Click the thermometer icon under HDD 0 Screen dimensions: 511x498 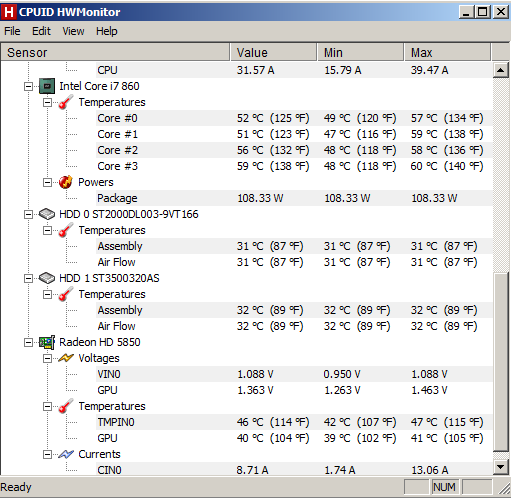66,230
